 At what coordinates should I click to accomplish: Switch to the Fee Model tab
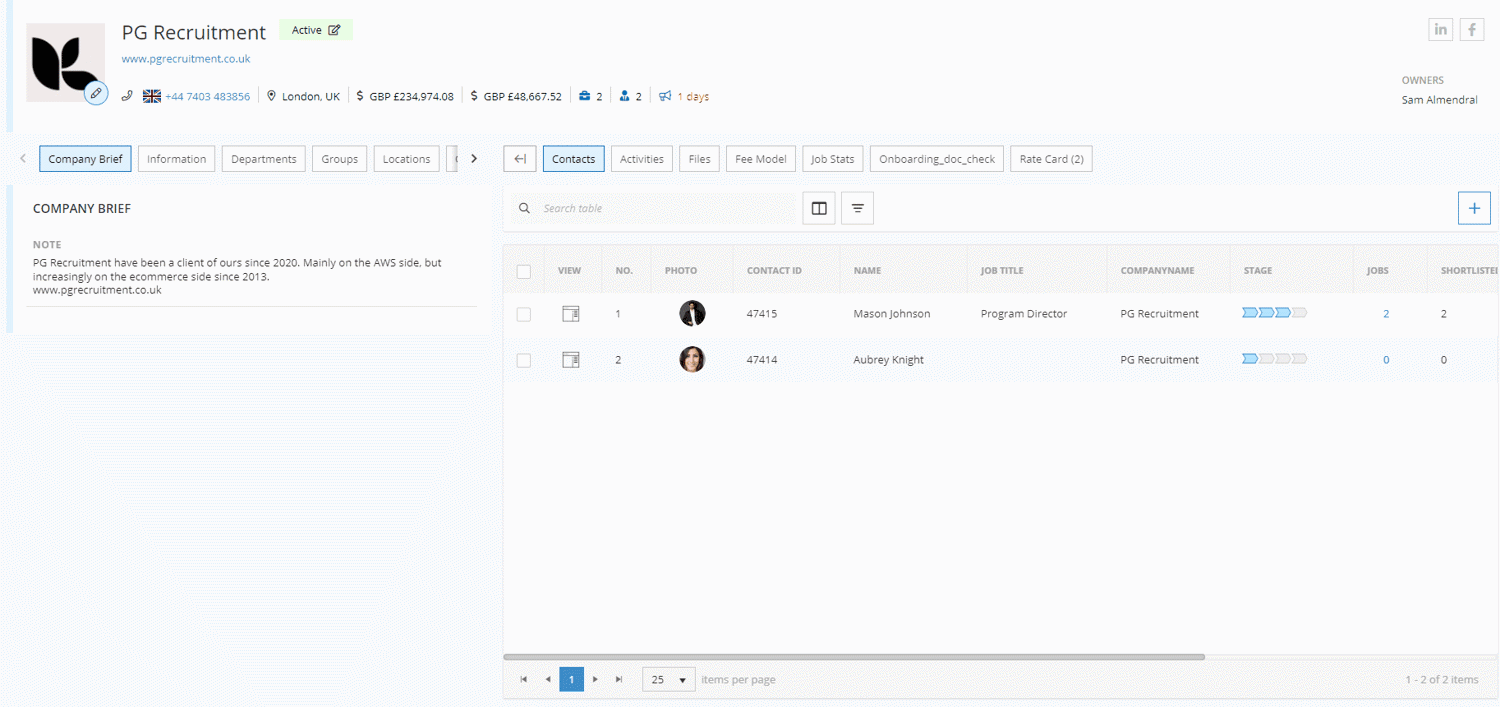761,159
